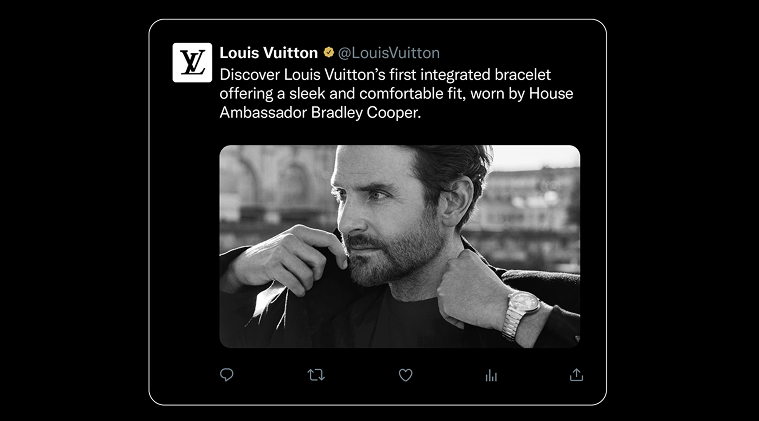The image size is (759, 421).
Task: Retweet the Louis Vuitton post
Action: [x=316, y=375]
